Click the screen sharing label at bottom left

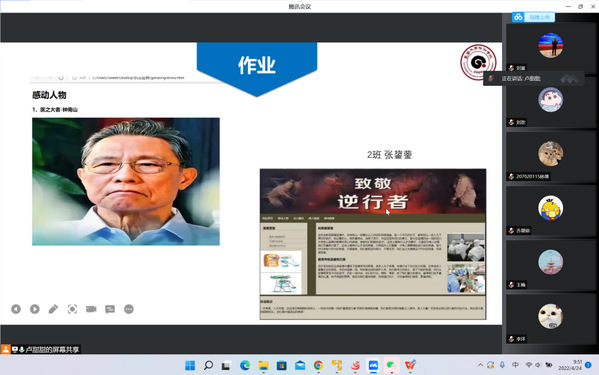pos(52,349)
